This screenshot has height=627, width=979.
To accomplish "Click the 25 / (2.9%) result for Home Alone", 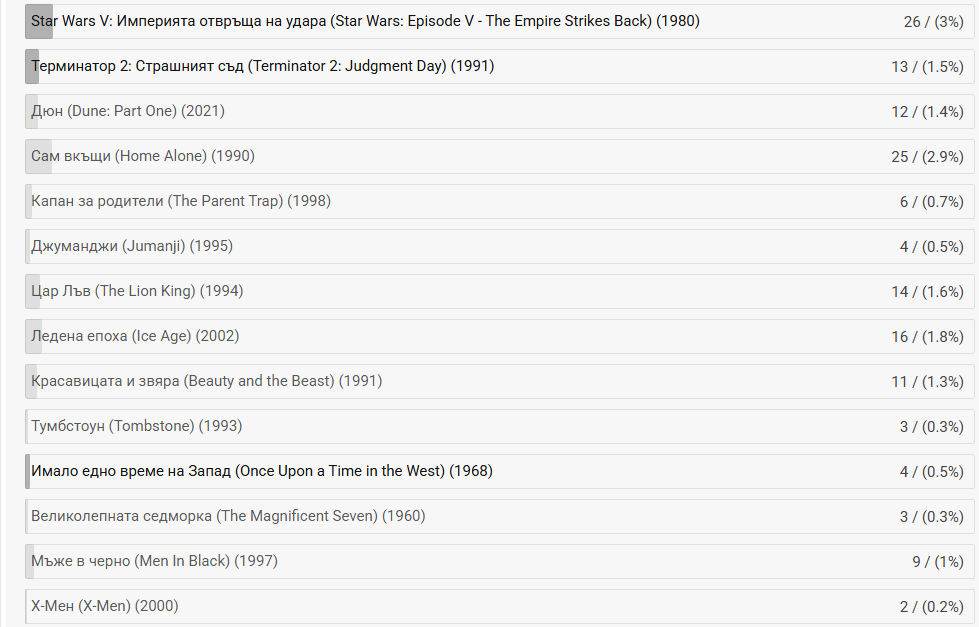I will click(927, 157).
